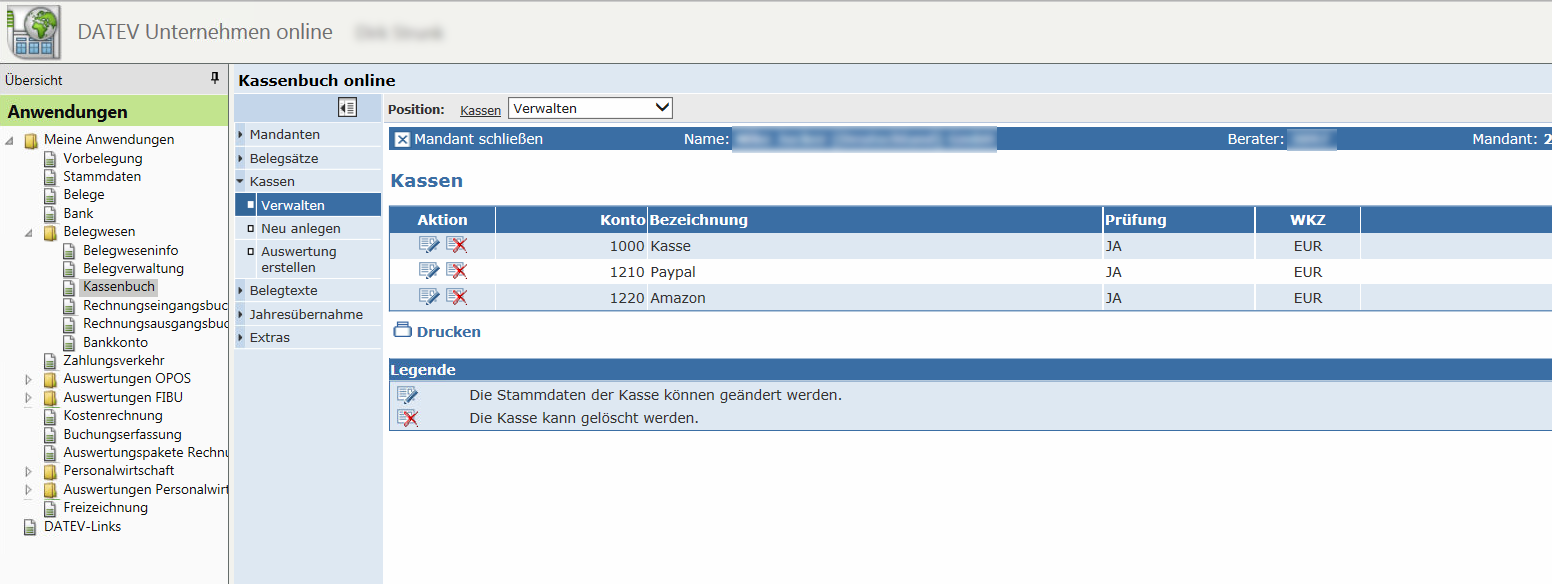Viewport: 1552px width, 584px height.
Task: Collapse the navigation panel with toggle icon
Action: coord(347,108)
